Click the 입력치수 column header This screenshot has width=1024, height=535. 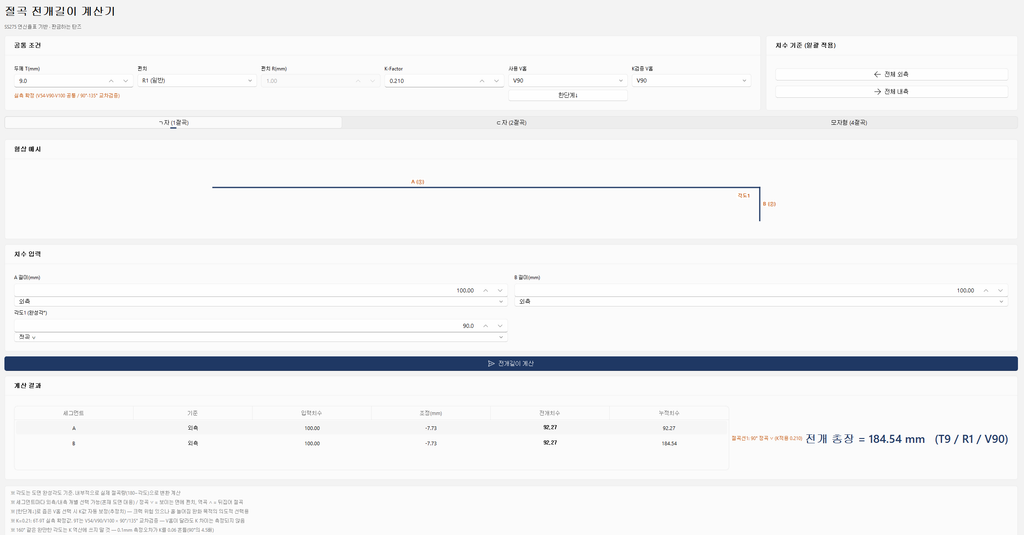click(312, 413)
